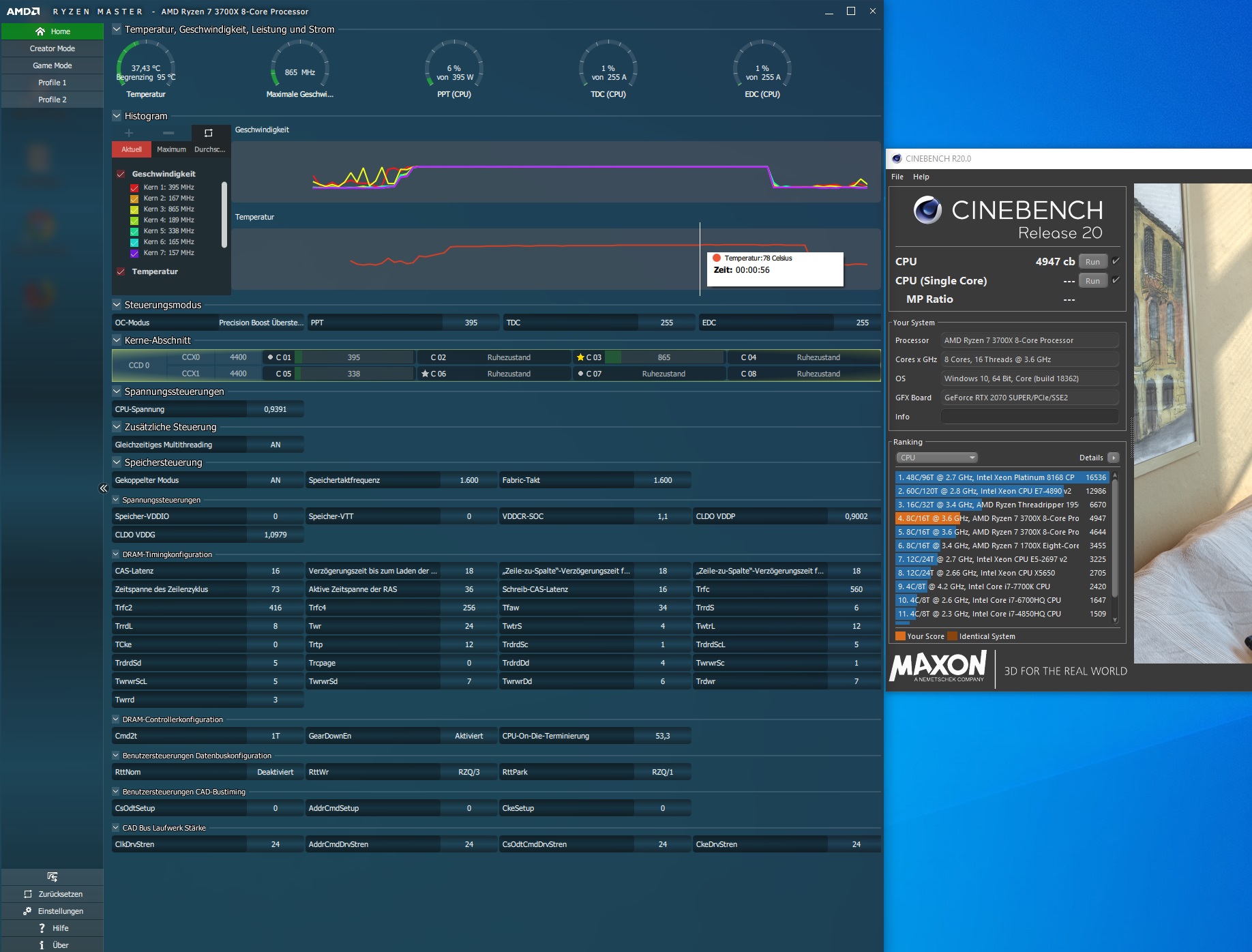Click the Hilfe question mark icon

coord(42,928)
